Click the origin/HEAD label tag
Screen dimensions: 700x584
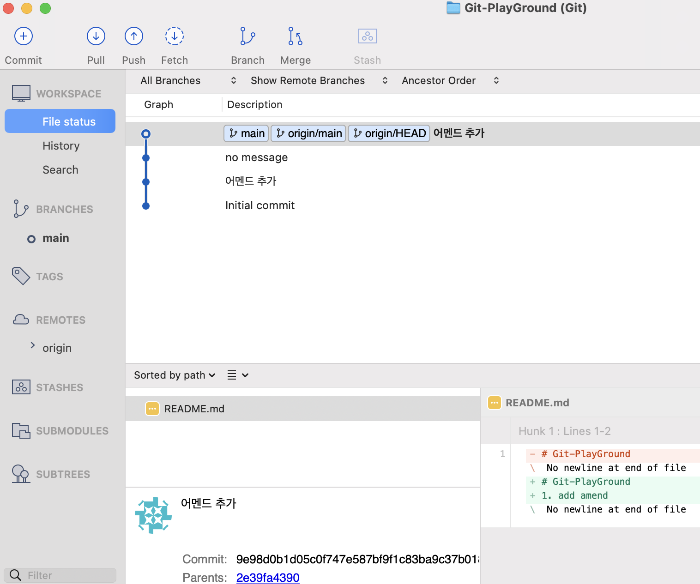click(389, 133)
